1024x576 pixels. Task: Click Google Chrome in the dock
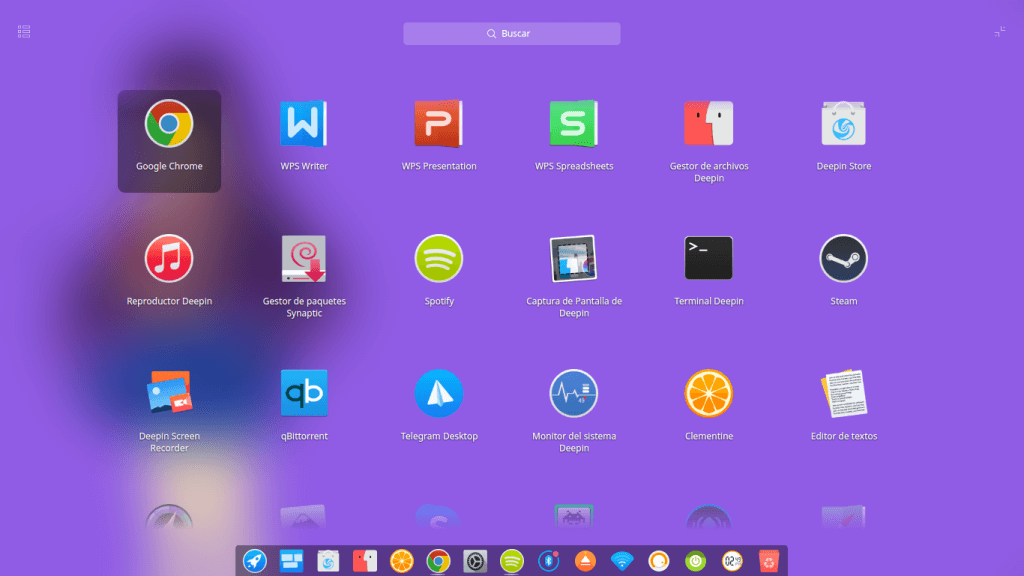tap(438, 561)
